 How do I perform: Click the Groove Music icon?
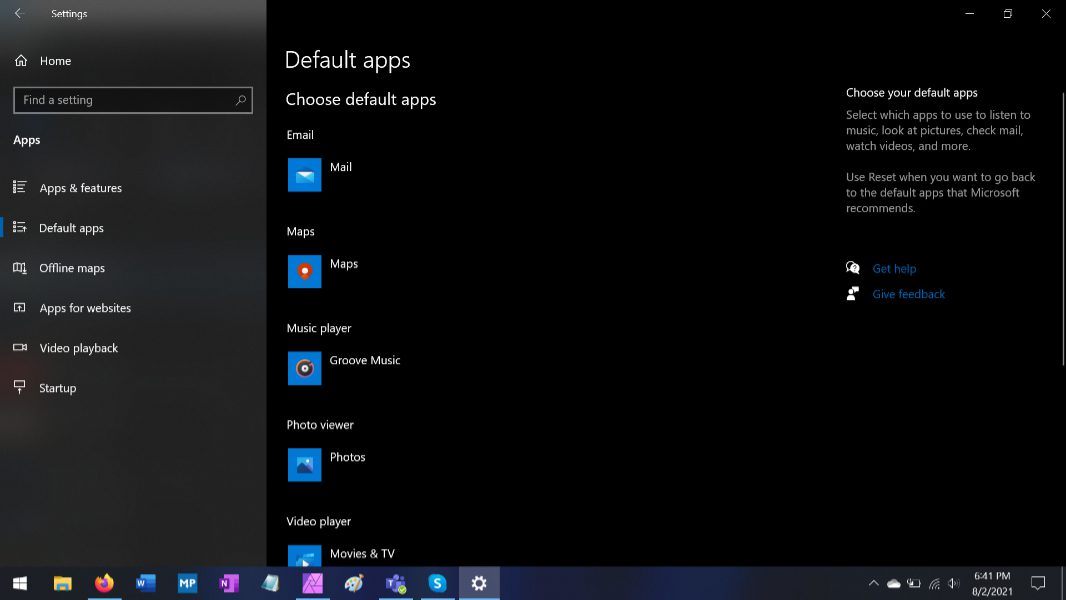coord(305,368)
